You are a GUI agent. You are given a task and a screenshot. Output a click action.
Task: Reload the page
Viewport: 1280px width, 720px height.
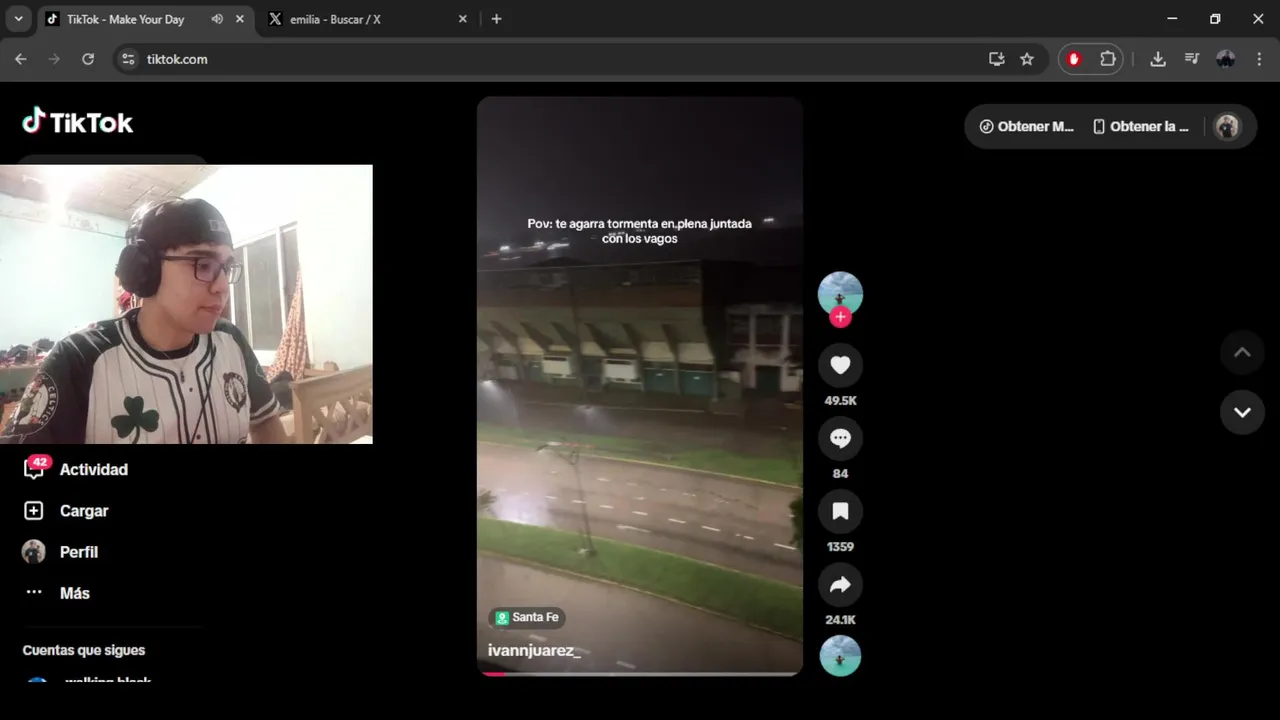click(88, 59)
